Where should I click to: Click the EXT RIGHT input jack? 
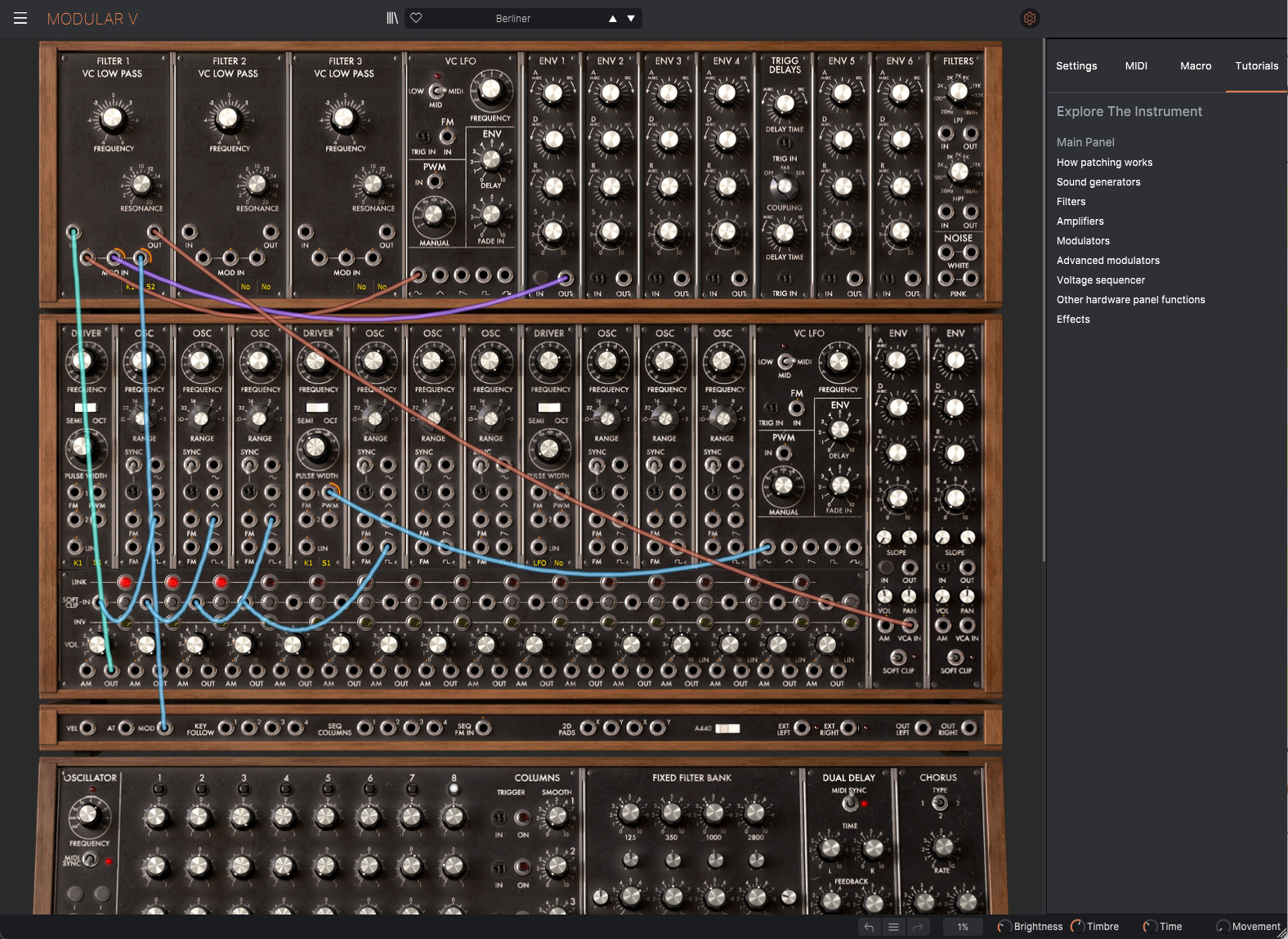tap(849, 727)
